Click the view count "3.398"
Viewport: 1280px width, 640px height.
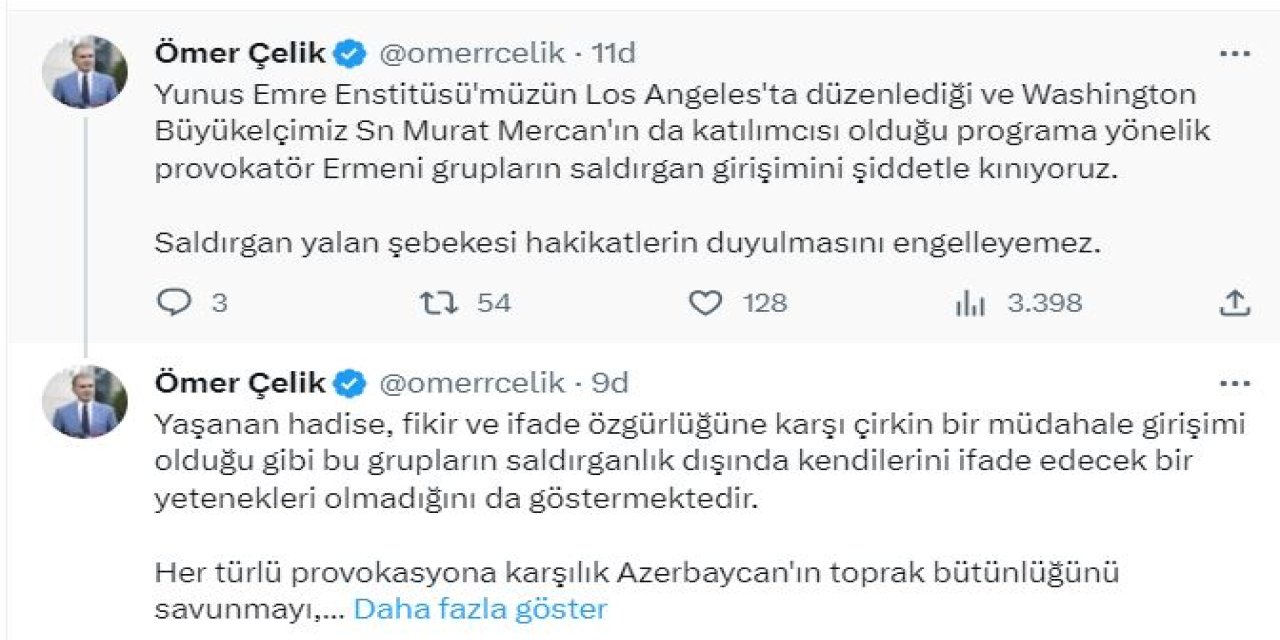(1040, 303)
